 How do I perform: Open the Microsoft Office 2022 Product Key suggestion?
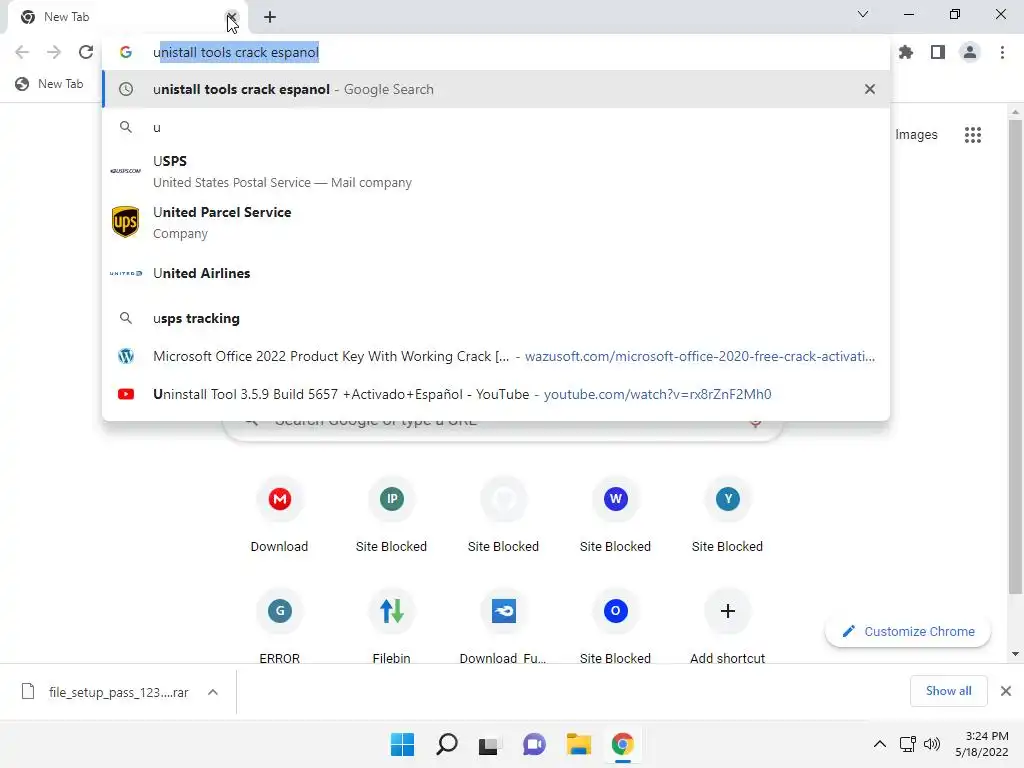pyautogui.click(x=496, y=356)
